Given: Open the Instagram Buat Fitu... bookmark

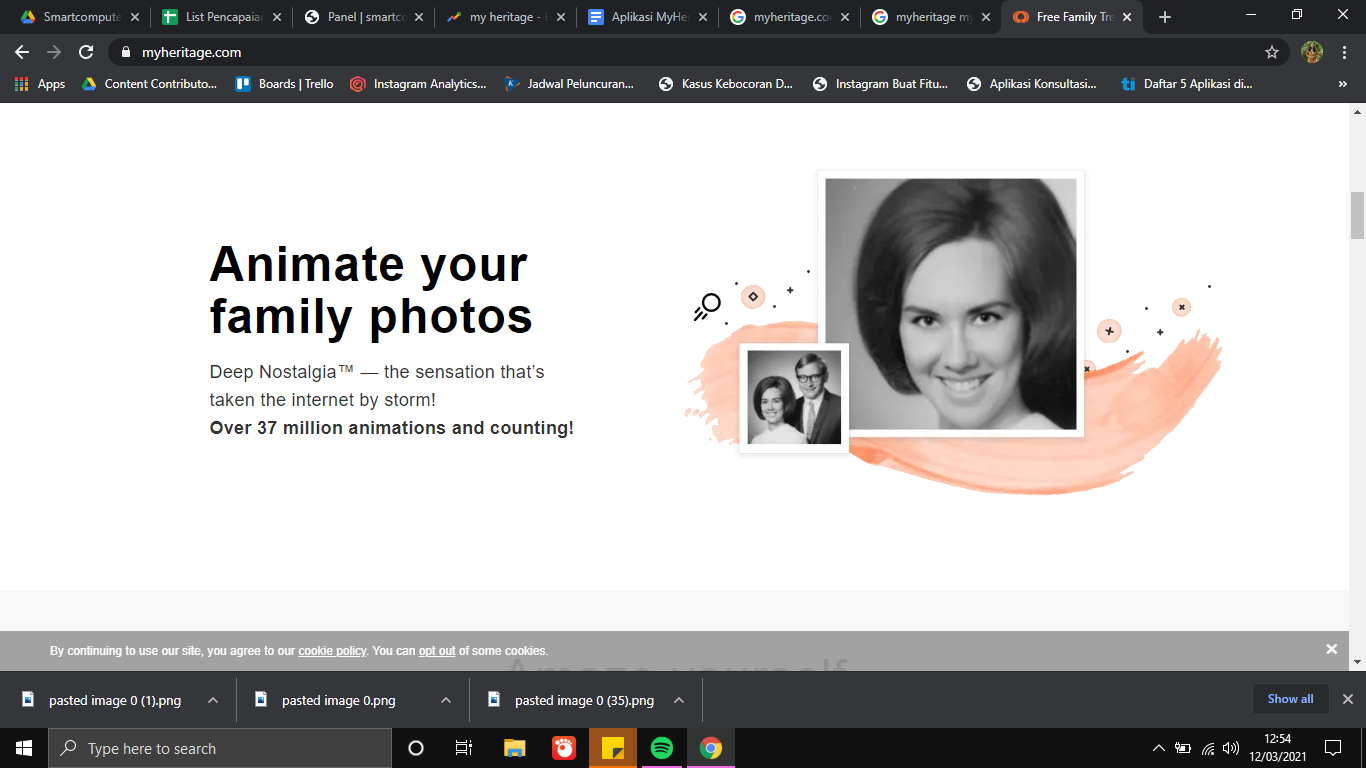Looking at the screenshot, I should click(880, 84).
